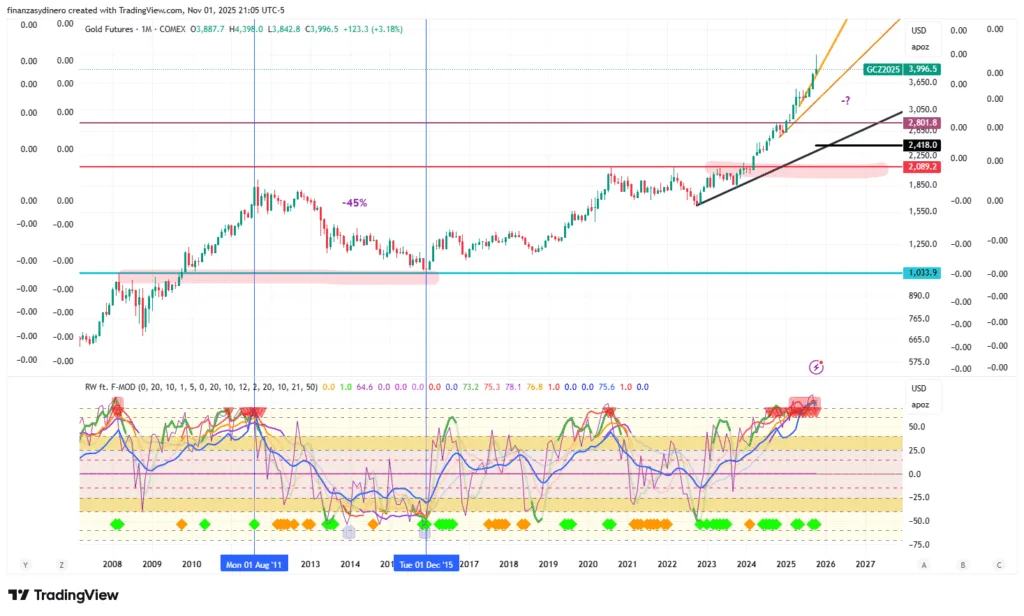Open the USD currency selector on the main chart
The width and height of the screenshot is (1024, 616).
point(920,28)
